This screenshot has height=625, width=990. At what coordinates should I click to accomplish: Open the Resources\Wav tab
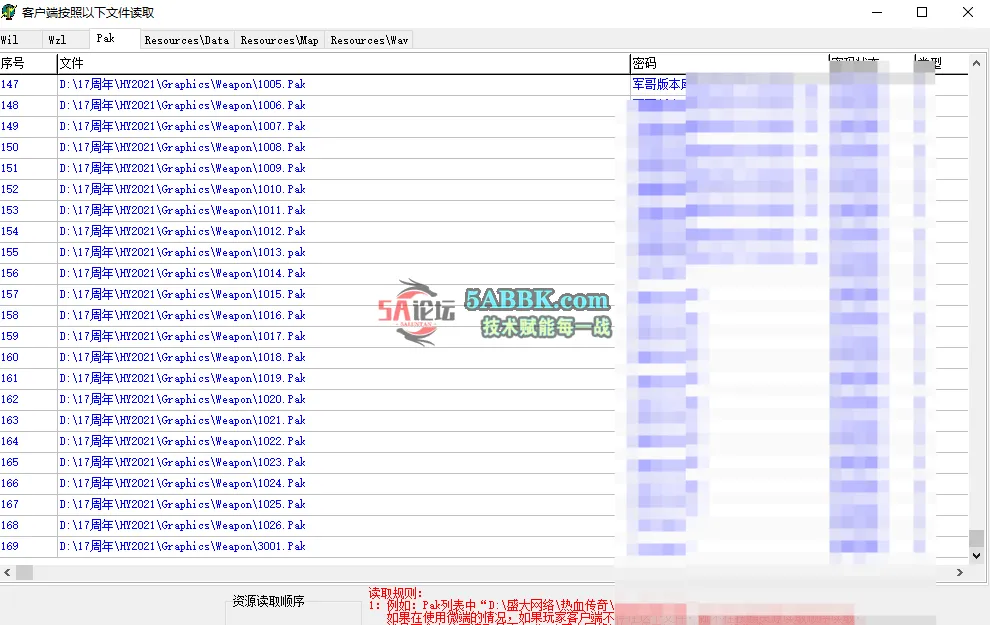(x=369, y=40)
